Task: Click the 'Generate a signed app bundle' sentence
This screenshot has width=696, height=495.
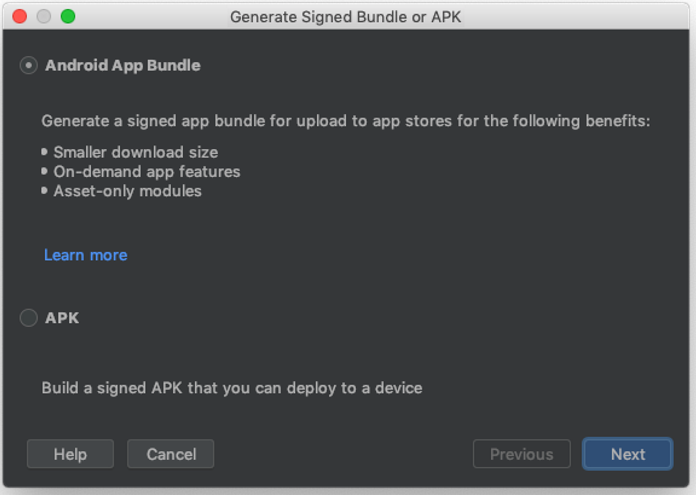Action: [x=346, y=121]
